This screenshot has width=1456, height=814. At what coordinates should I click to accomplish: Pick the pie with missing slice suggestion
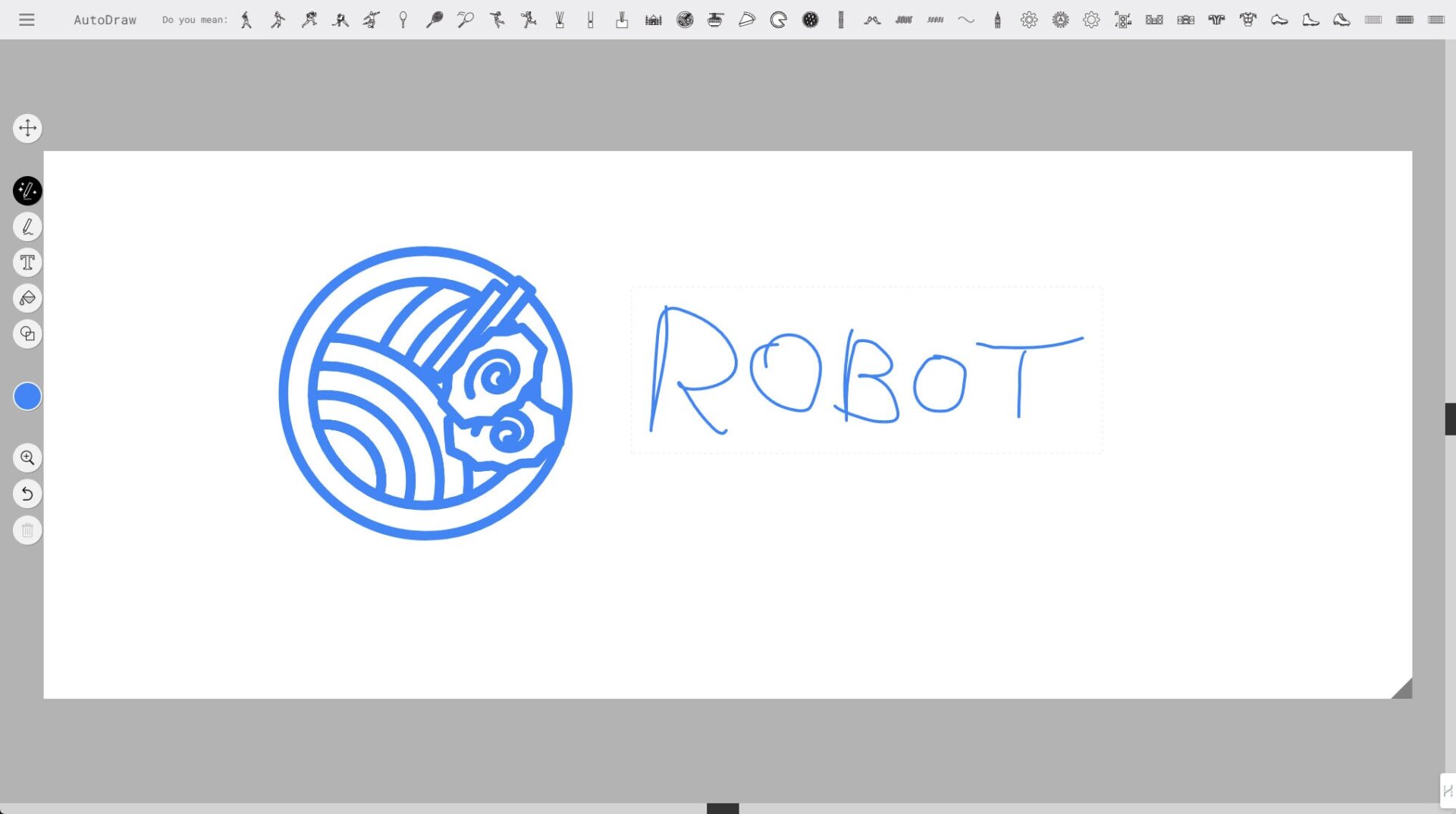(778, 20)
